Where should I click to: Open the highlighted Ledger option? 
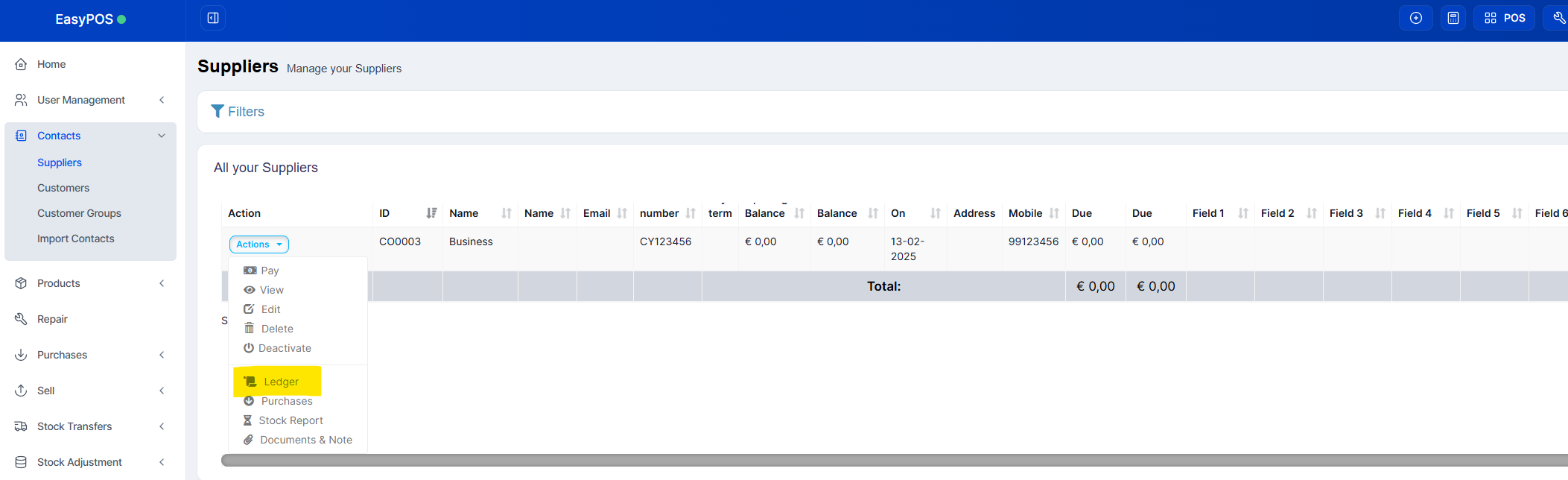point(280,382)
